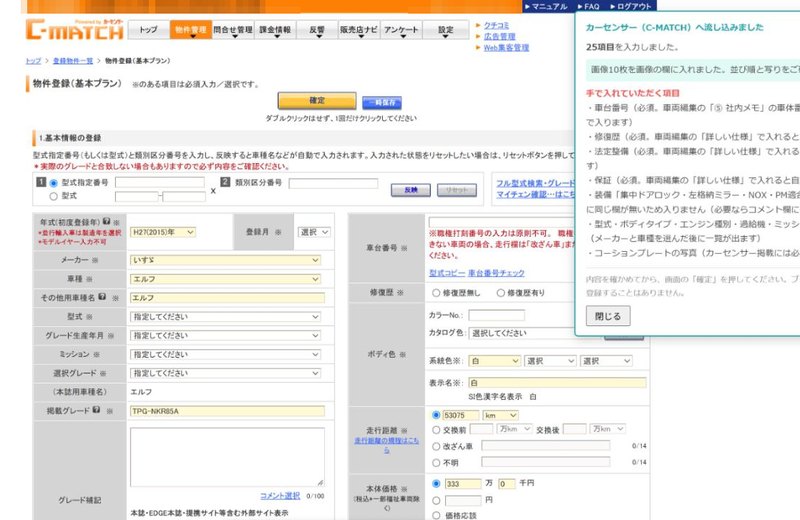This screenshot has width=800, height=520.
Task: Open the 型式 指定してください dropdown
Action: [226, 317]
